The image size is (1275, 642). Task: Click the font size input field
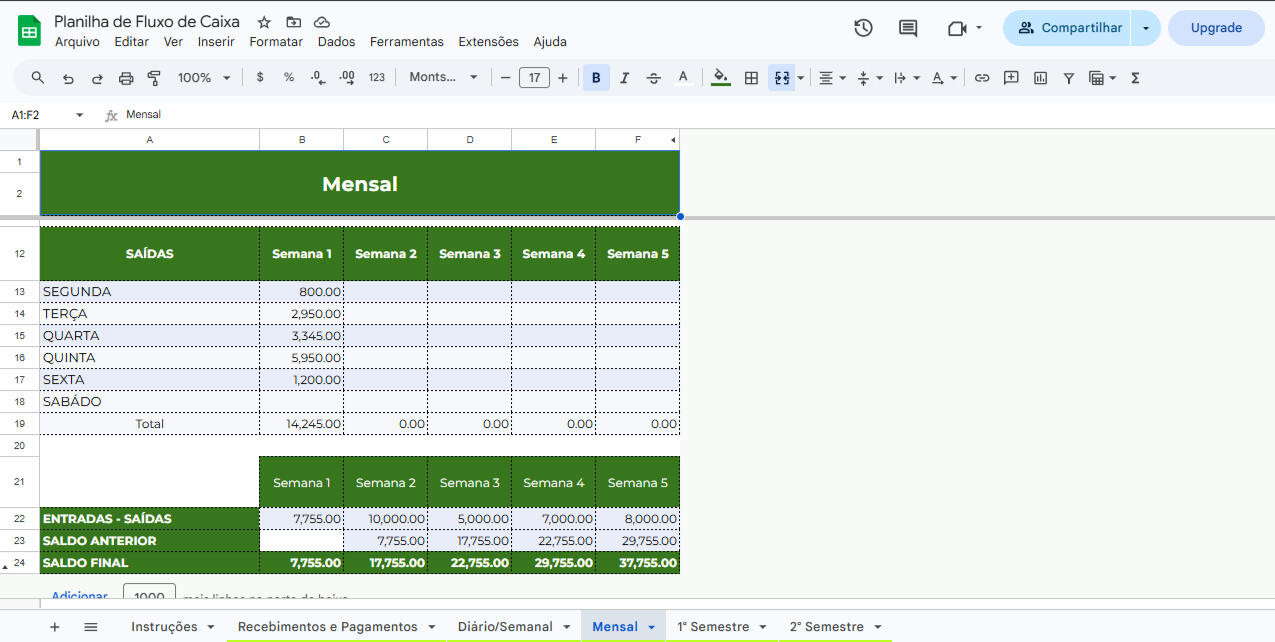[x=534, y=78]
